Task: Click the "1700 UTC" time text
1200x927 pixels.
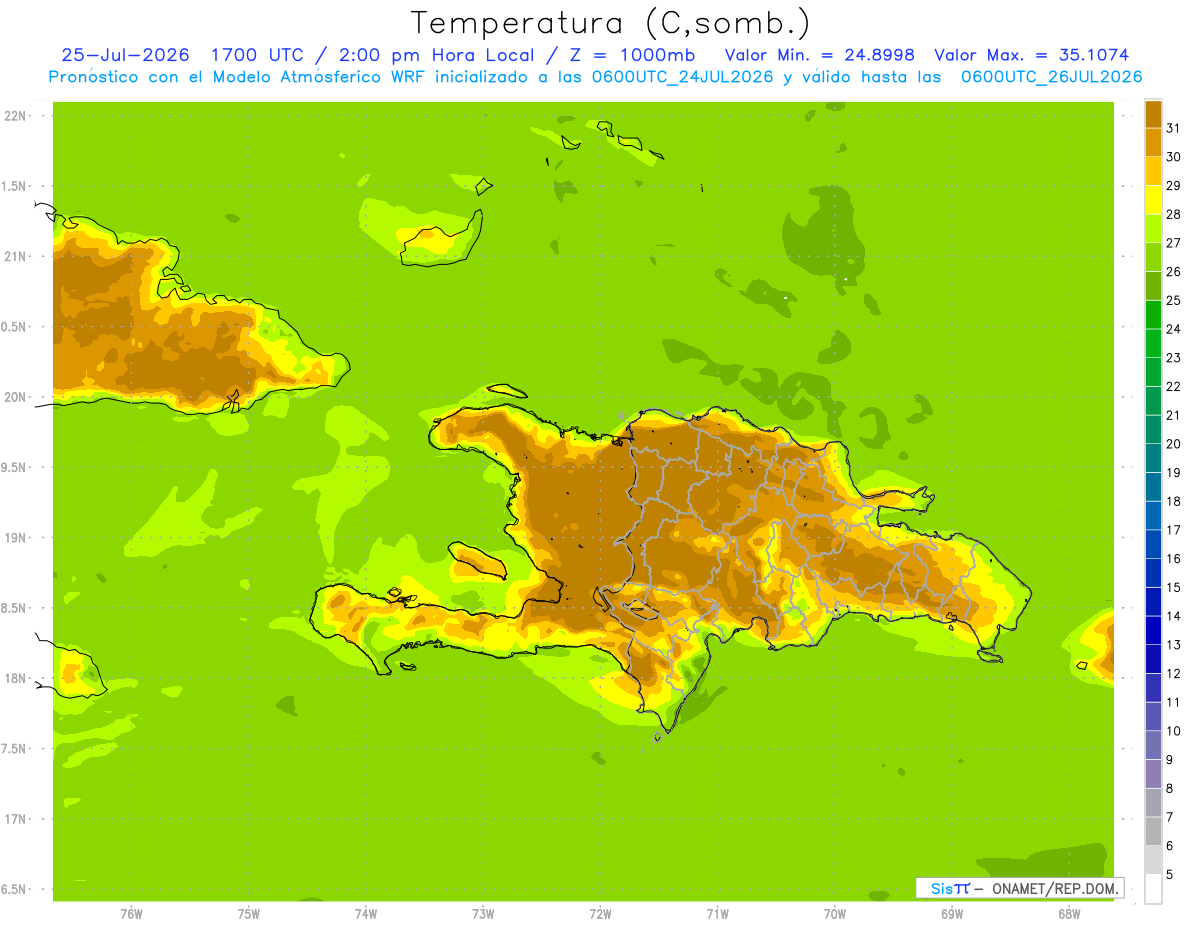Action: tap(258, 55)
